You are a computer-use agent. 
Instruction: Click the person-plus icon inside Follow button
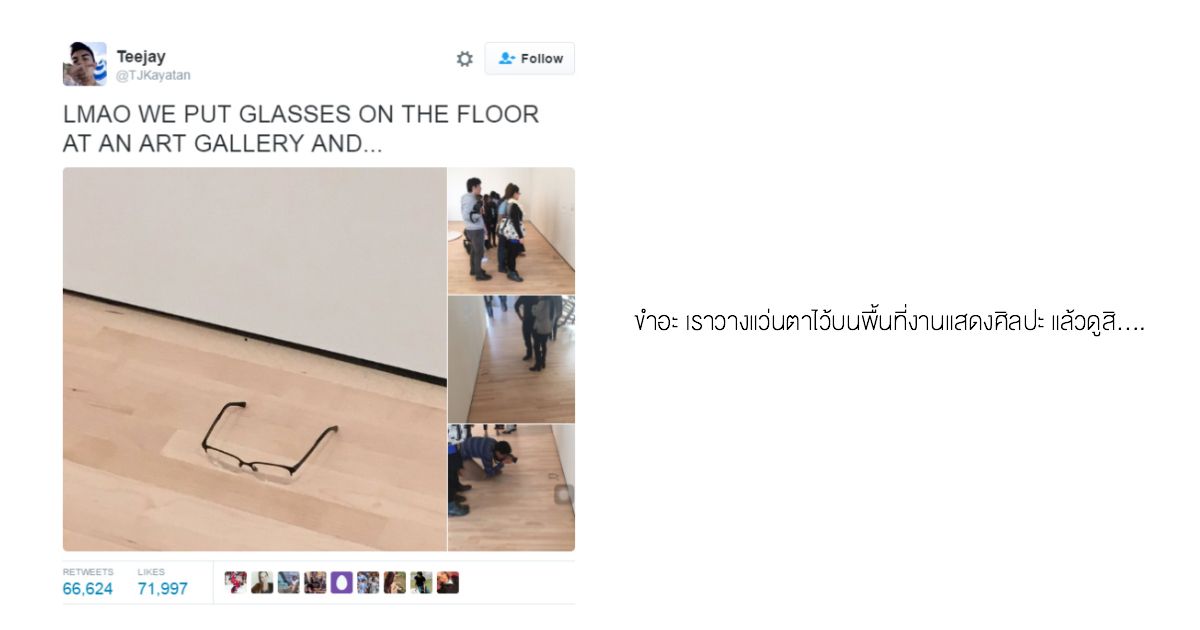pyautogui.click(x=507, y=59)
